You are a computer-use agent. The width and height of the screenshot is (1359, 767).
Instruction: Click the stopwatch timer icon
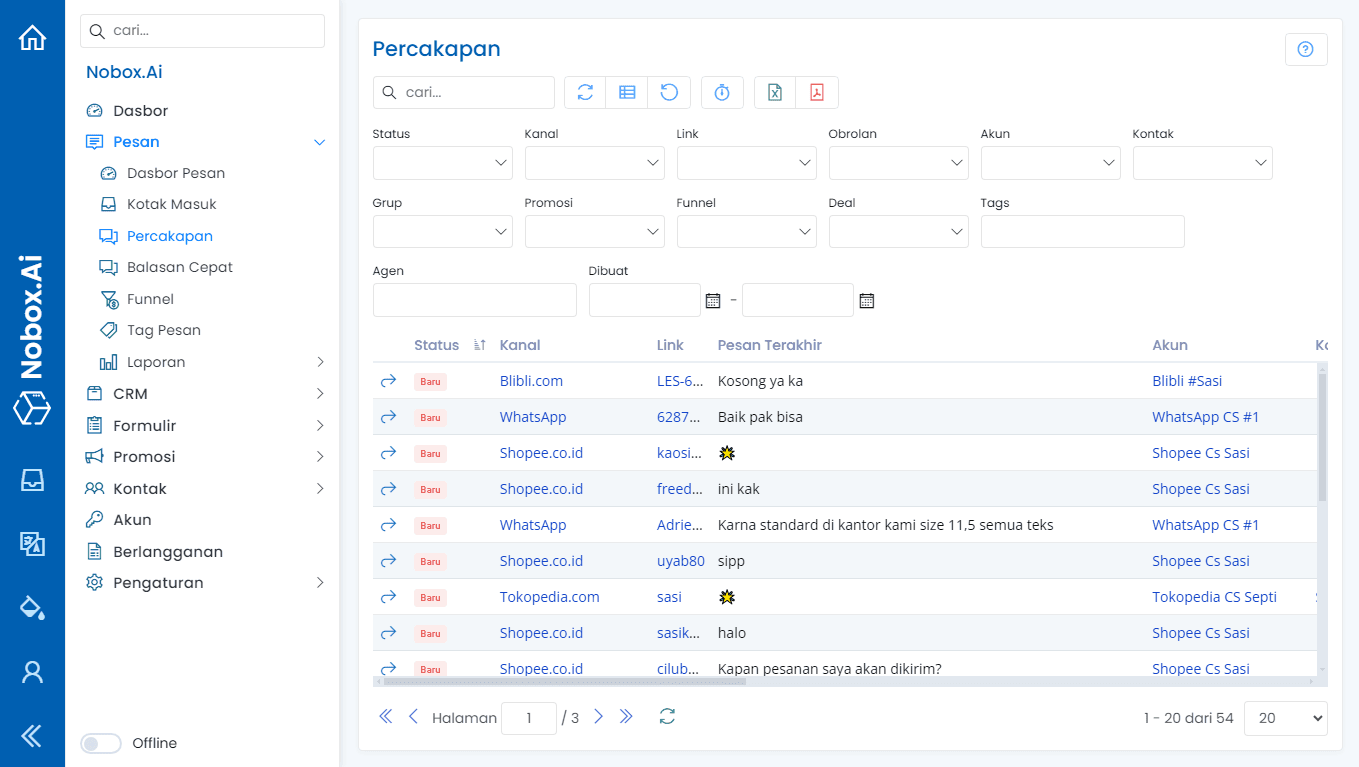coord(722,92)
